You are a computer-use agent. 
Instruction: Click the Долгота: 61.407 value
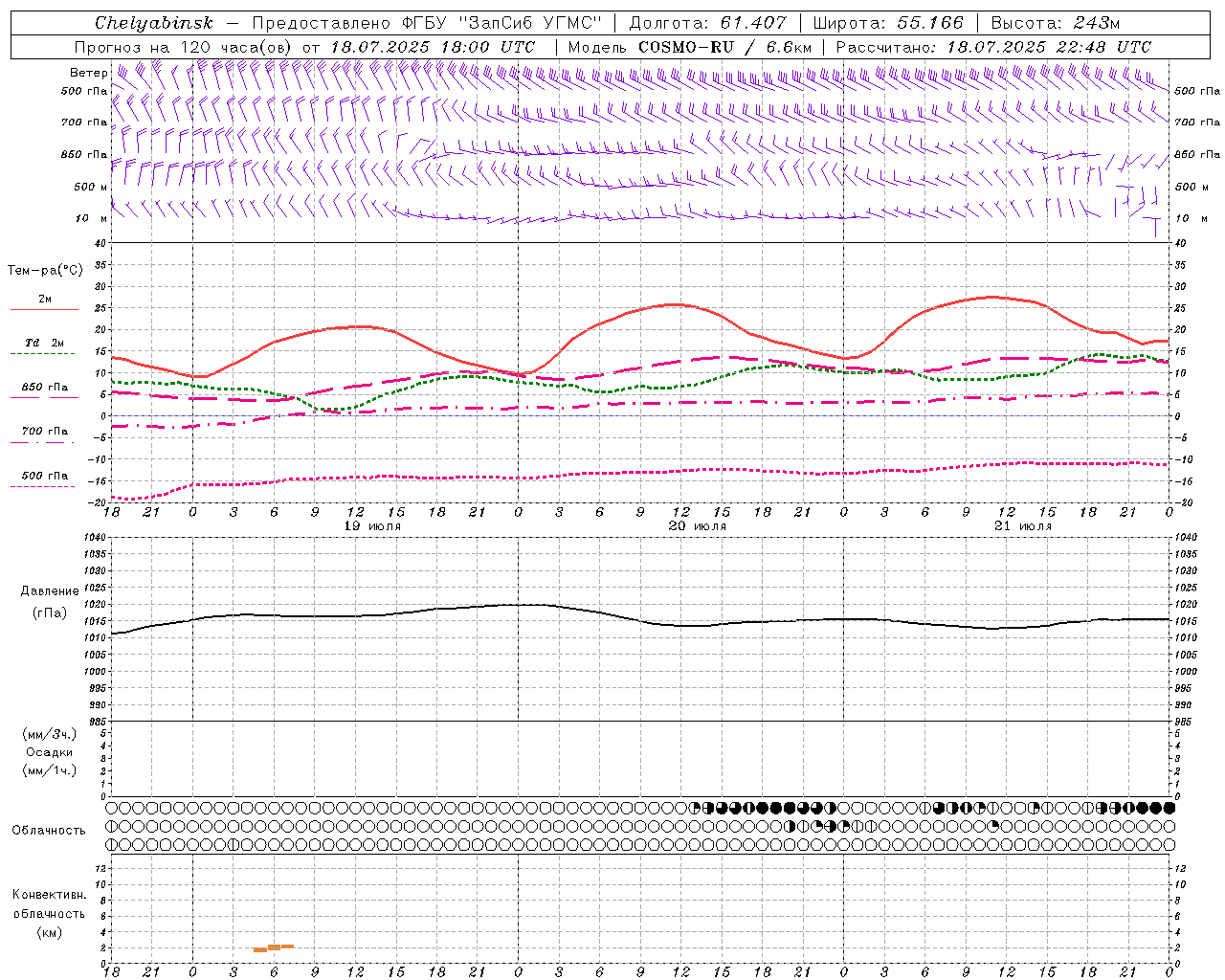click(x=707, y=23)
